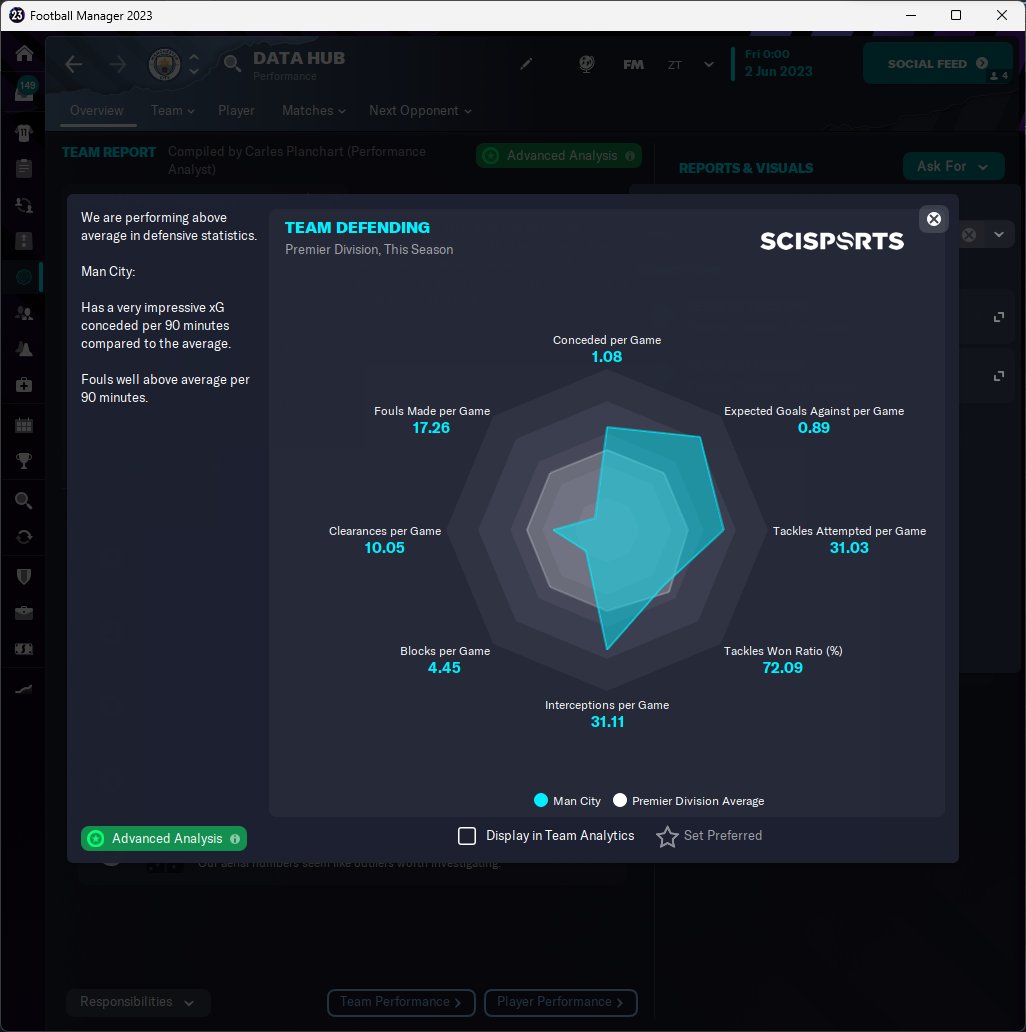The width and height of the screenshot is (1026, 1032).
Task: Tick the Display in Team Analytics checkbox
Action: click(x=467, y=836)
